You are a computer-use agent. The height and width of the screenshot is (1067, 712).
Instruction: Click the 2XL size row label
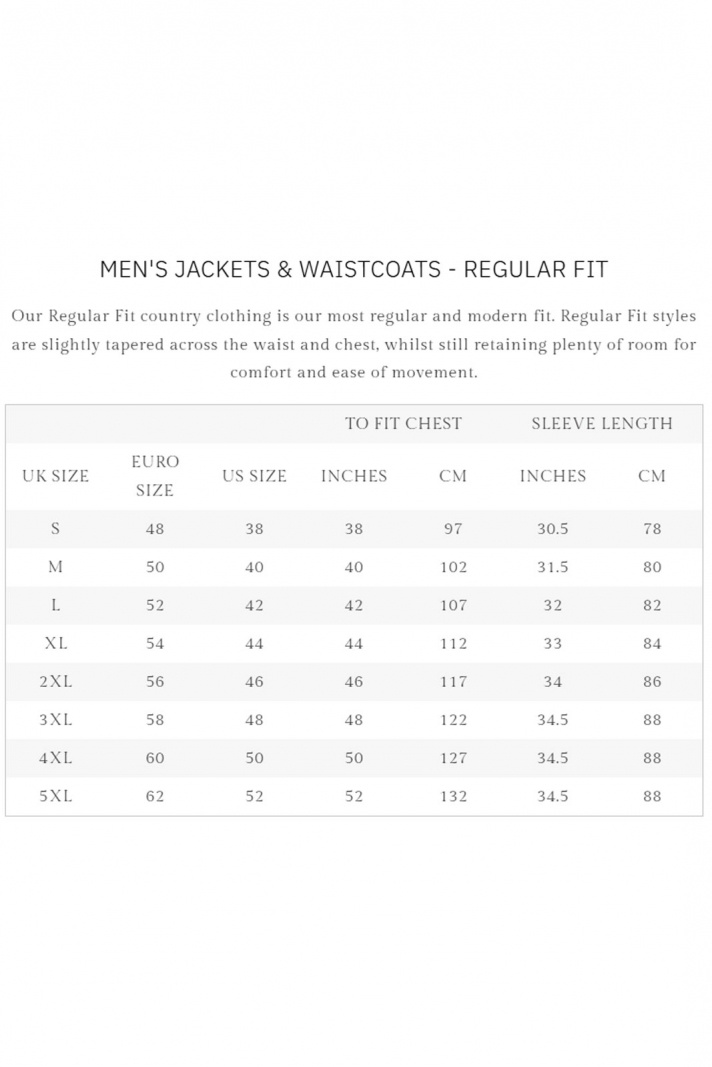[56, 681]
